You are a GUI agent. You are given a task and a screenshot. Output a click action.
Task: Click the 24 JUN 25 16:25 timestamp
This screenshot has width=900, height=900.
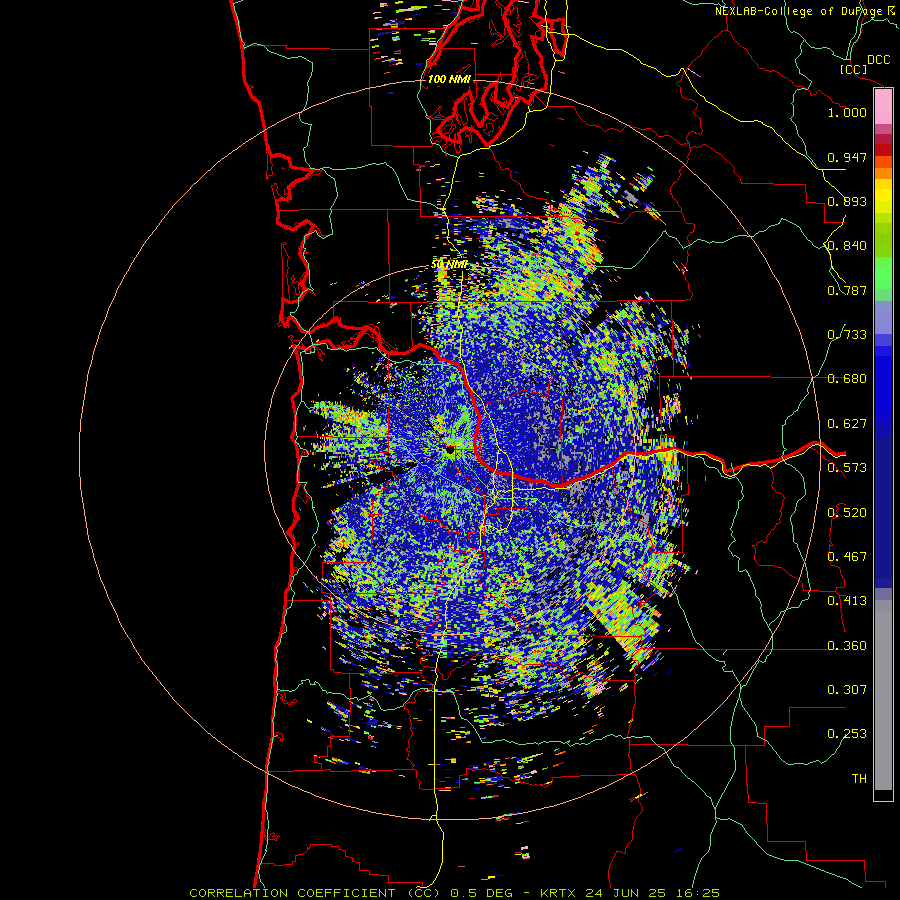pyautogui.click(x=652, y=893)
